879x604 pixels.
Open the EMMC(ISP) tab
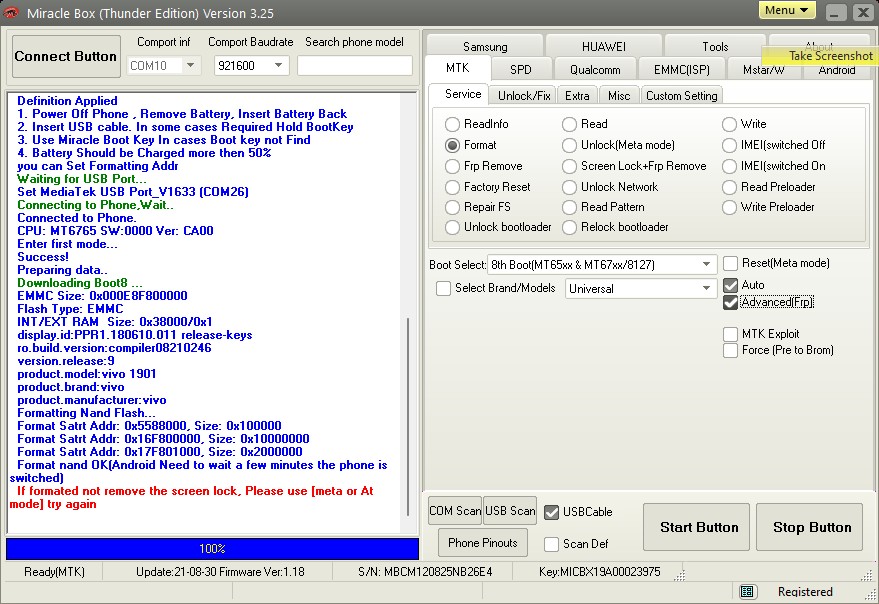coord(681,70)
